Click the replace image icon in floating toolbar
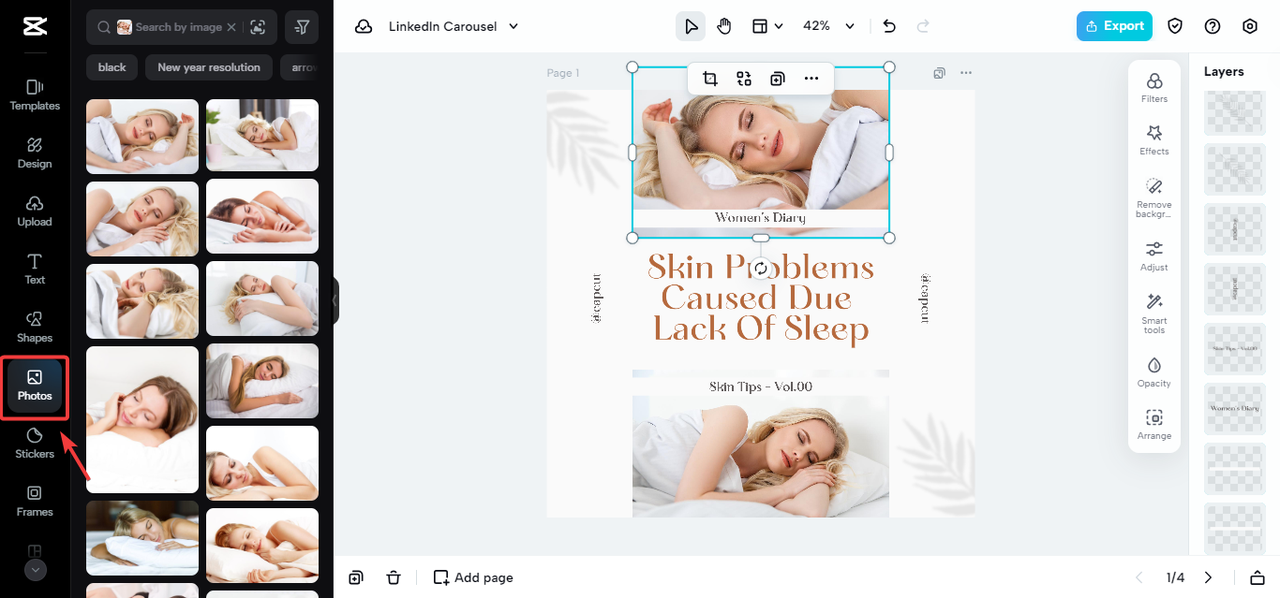This screenshot has width=1280, height=598. pyautogui.click(x=744, y=78)
